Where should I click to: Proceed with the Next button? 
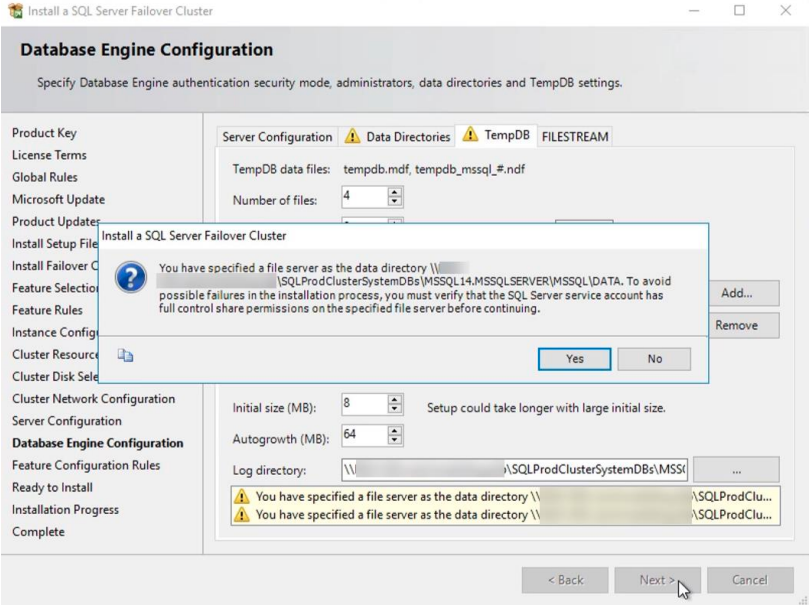point(657,580)
